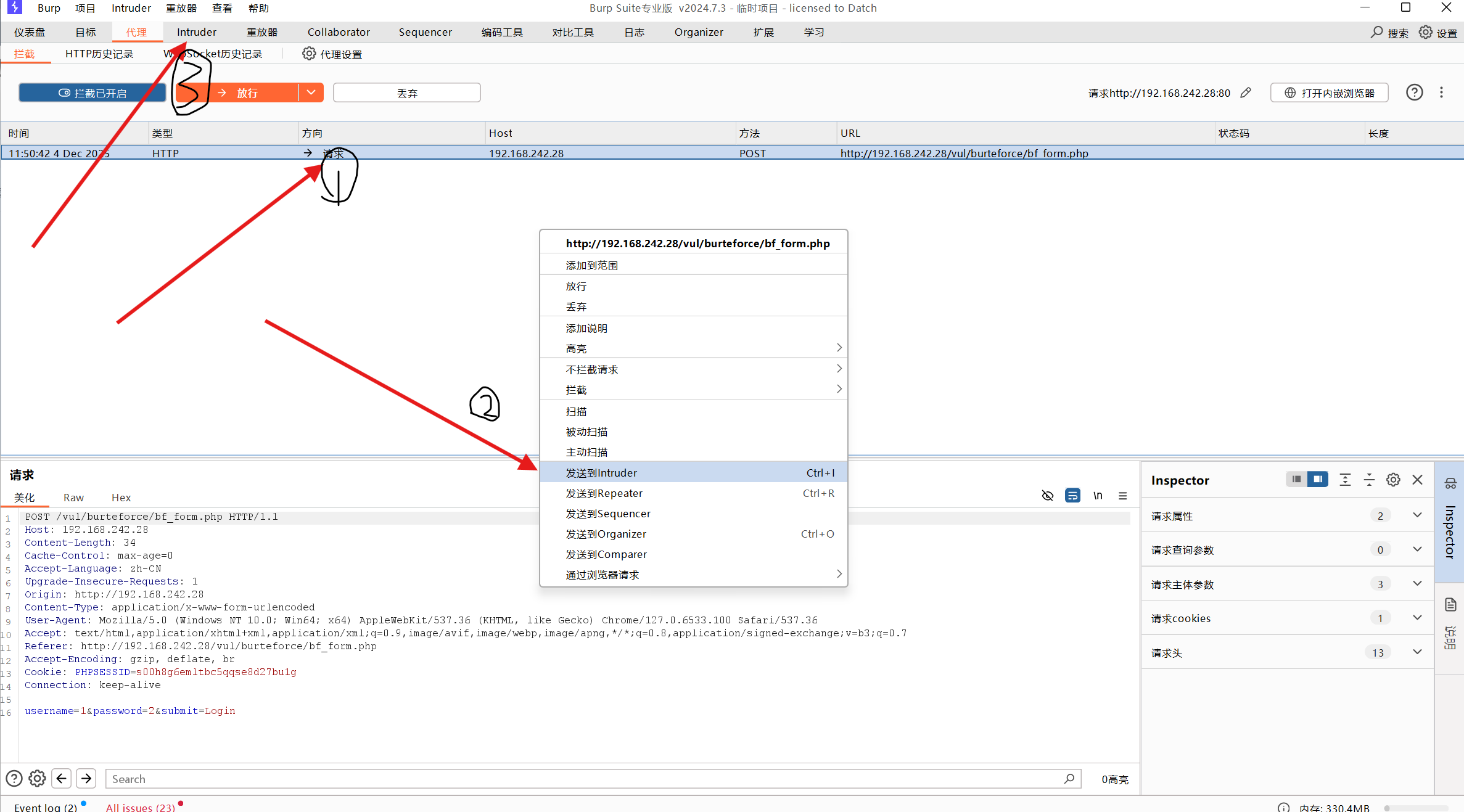Click the back arrow icon beside the search box
1464x812 pixels.
tap(62, 778)
